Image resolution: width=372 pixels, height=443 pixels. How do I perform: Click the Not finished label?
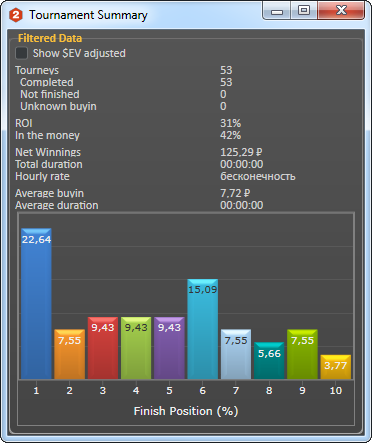pos(50,94)
